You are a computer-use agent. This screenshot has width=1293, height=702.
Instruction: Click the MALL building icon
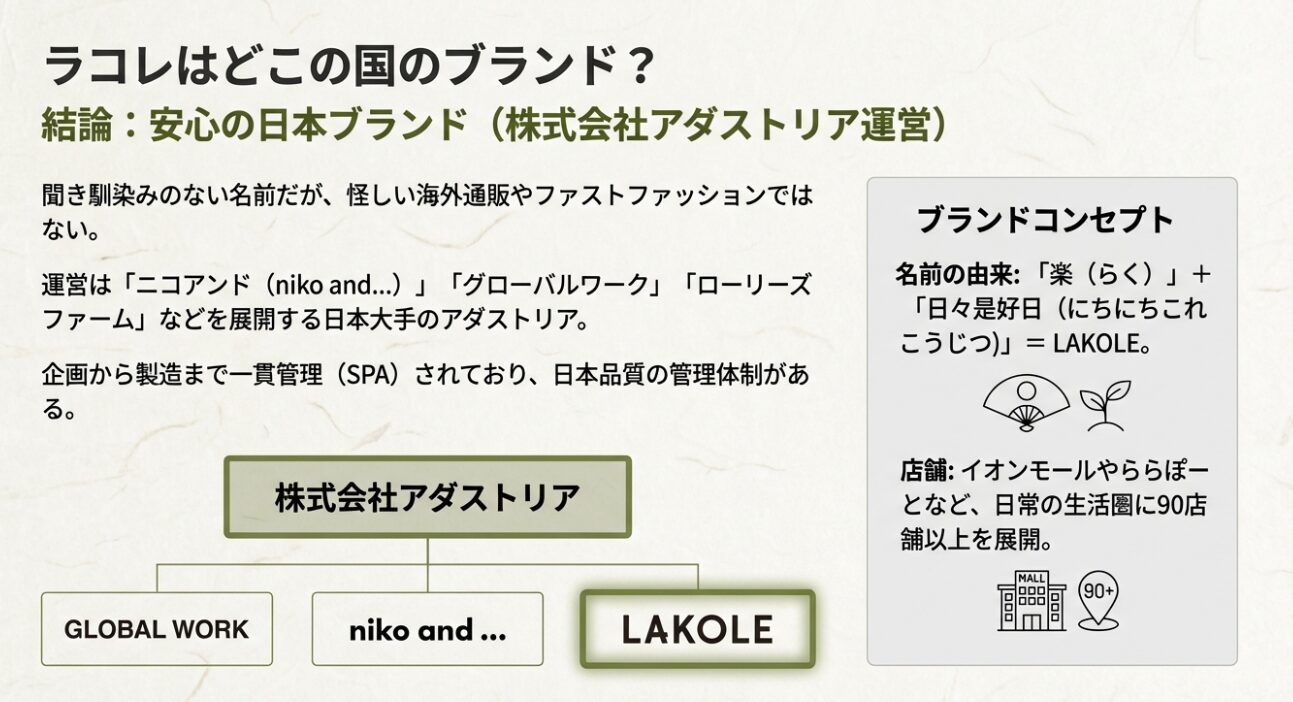click(x=1031, y=601)
